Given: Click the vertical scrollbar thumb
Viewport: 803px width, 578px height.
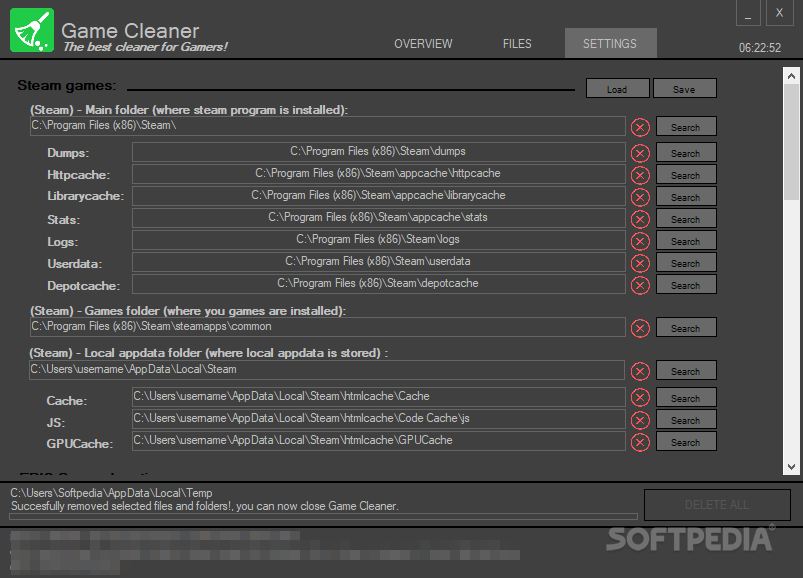Looking at the screenshot, I should pyautogui.click(x=791, y=142).
